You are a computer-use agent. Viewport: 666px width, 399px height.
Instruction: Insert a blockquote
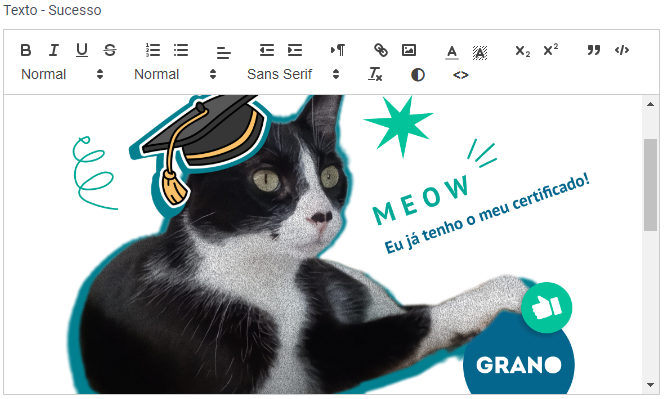point(594,50)
